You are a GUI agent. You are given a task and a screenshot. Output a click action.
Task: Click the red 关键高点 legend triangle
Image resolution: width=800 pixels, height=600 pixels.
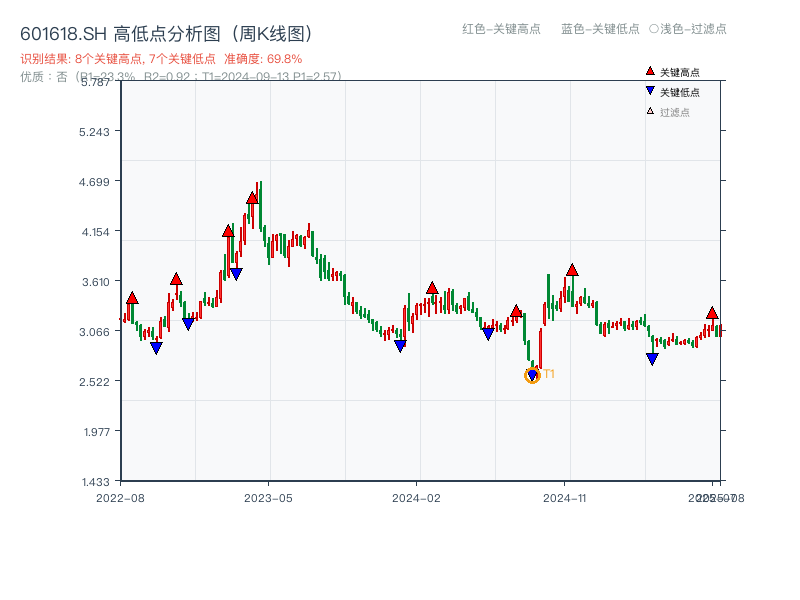tap(650, 72)
